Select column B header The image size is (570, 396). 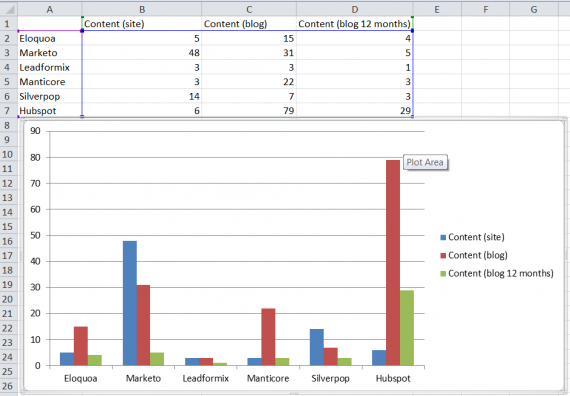pos(142,9)
